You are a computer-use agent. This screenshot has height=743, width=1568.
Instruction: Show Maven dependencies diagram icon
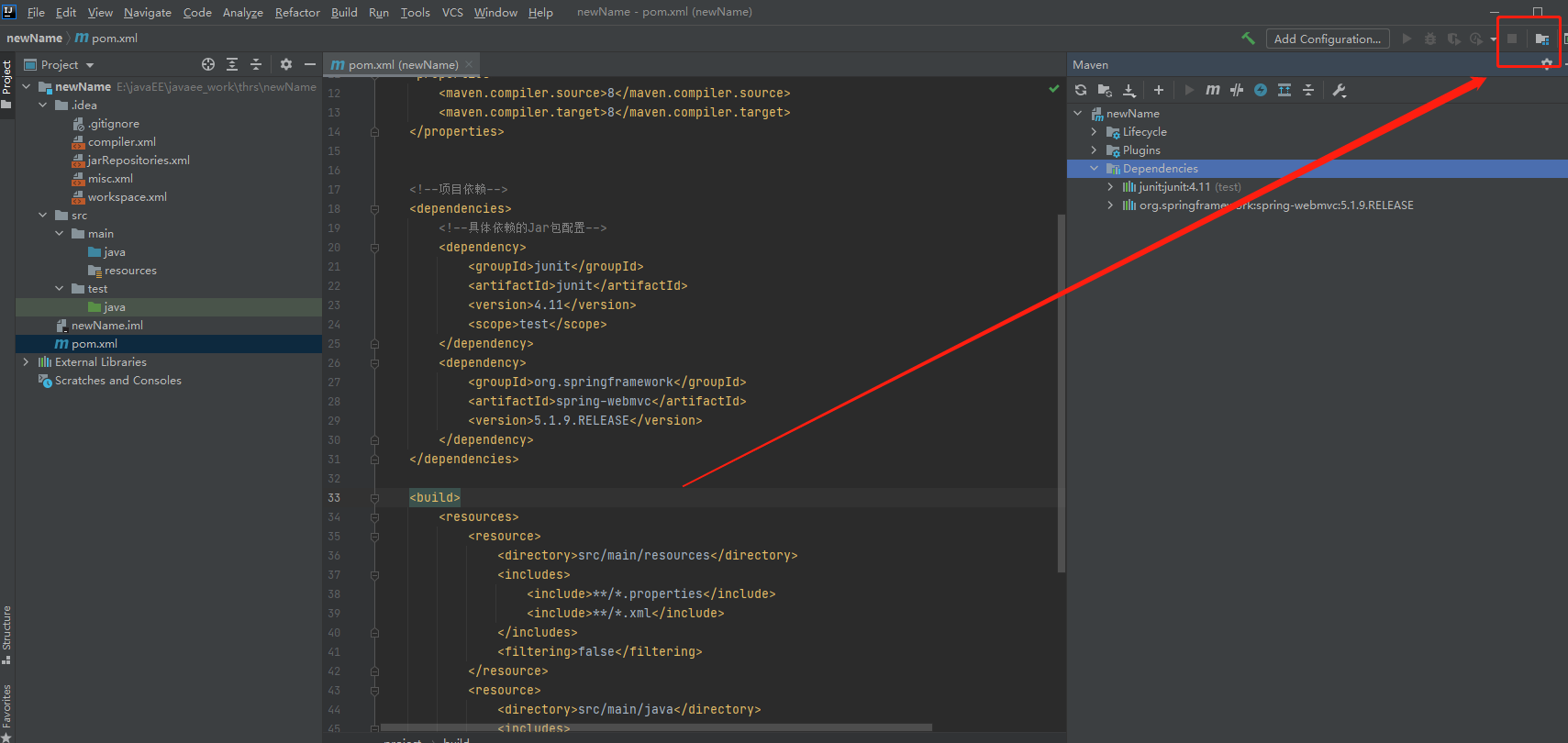click(x=1284, y=90)
